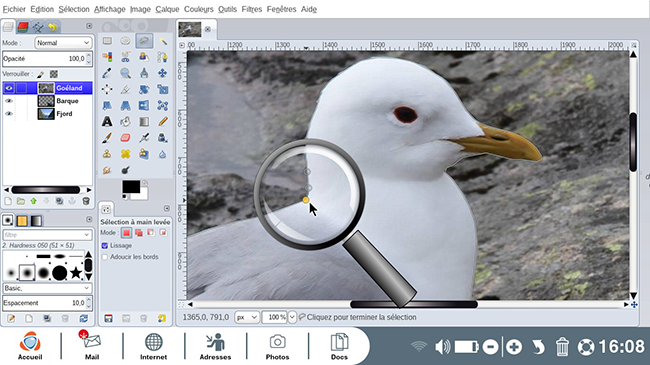Hide the Goéland layer
This screenshot has height=365, width=650.
pos(9,88)
